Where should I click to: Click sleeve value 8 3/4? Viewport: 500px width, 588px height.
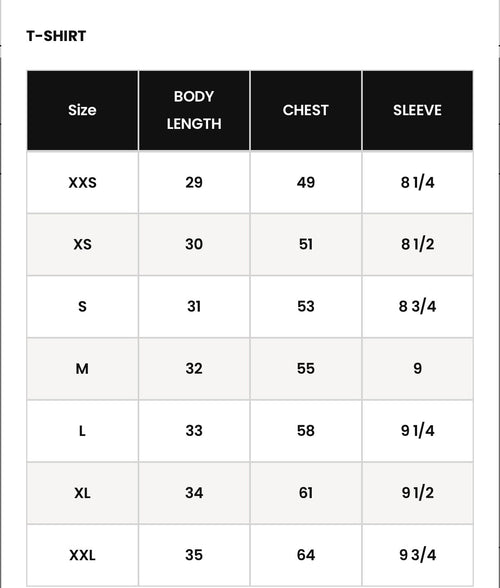click(417, 306)
